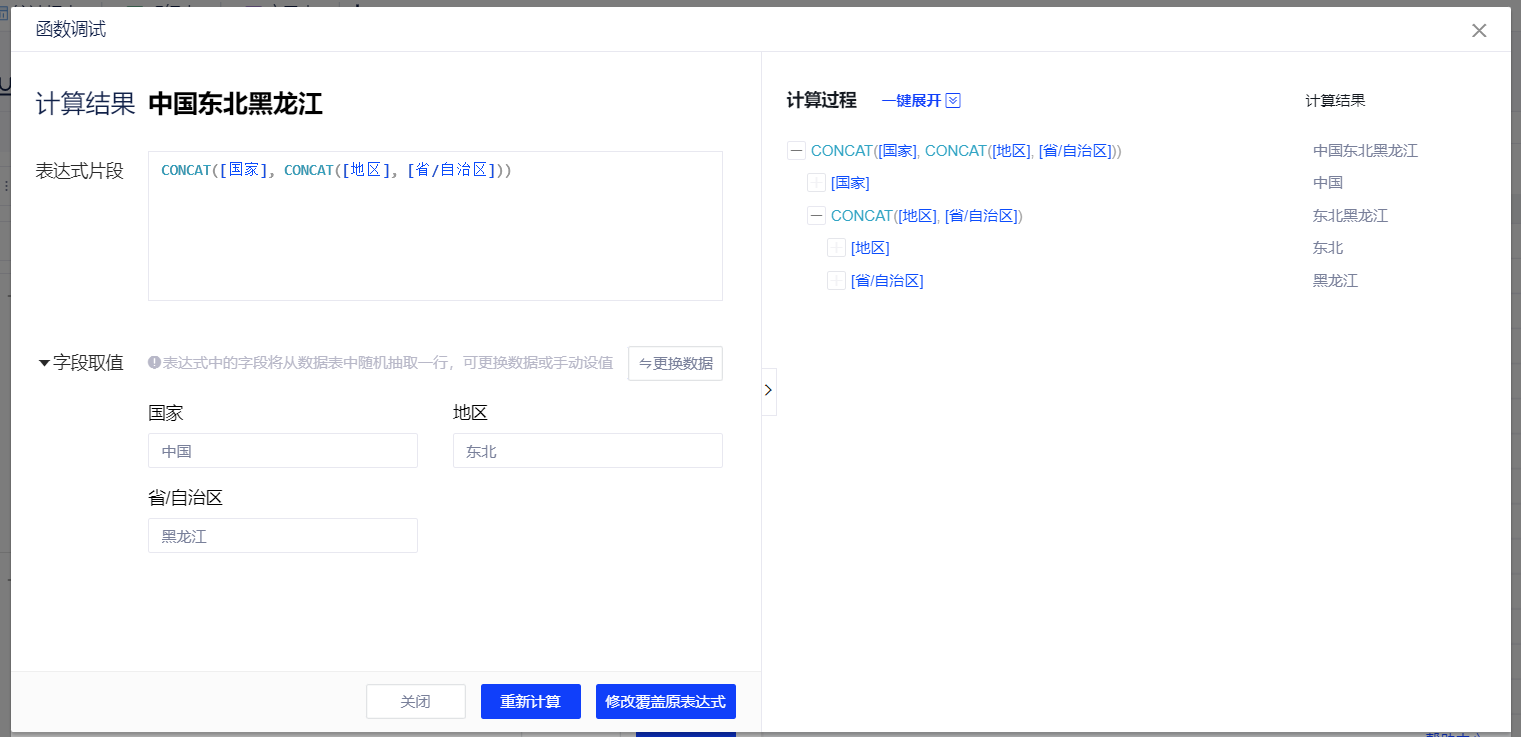Expand the [国家] node plus icon

click(x=816, y=183)
